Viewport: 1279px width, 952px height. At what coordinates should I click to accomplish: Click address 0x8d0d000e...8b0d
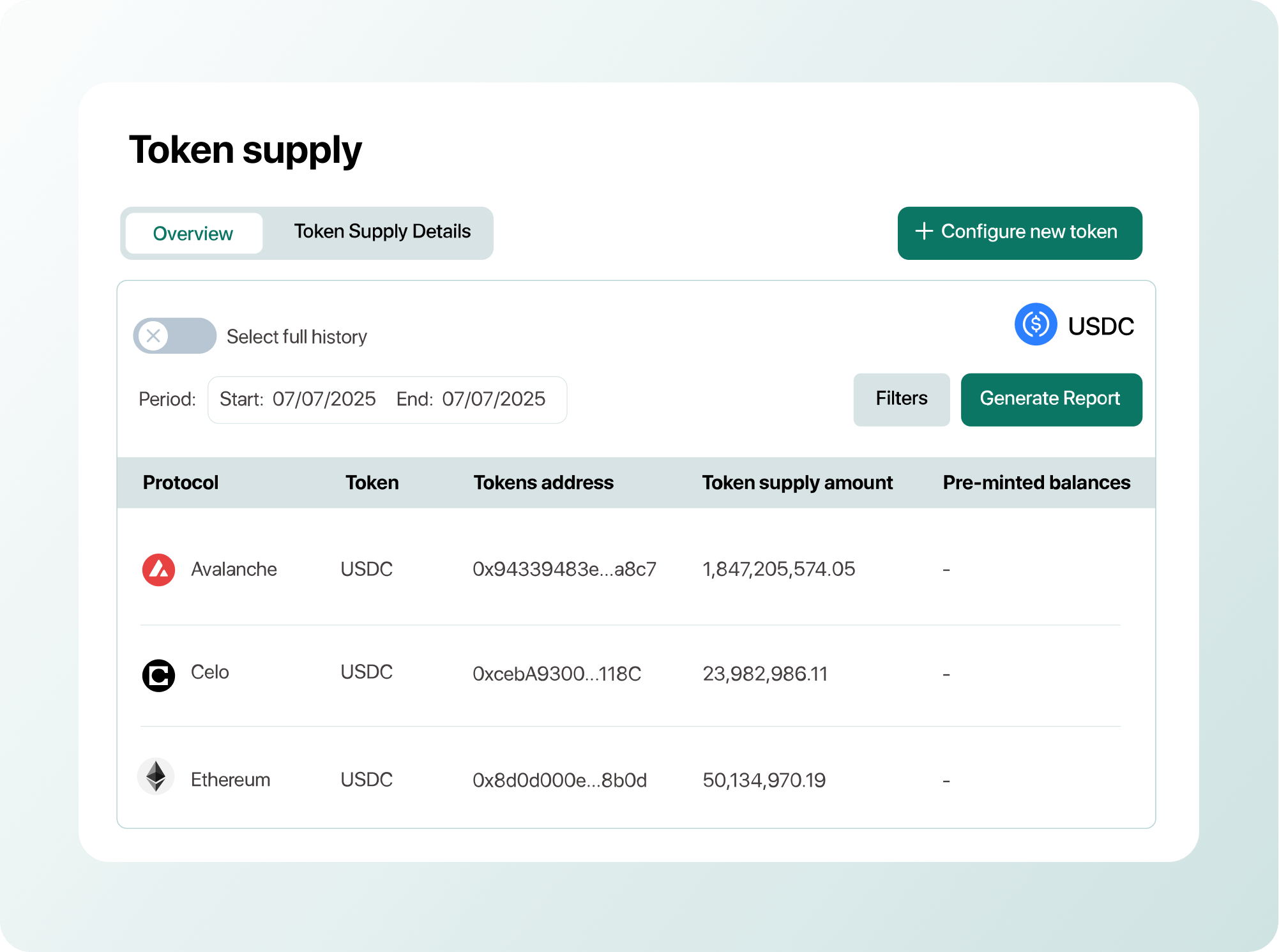coord(559,780)
